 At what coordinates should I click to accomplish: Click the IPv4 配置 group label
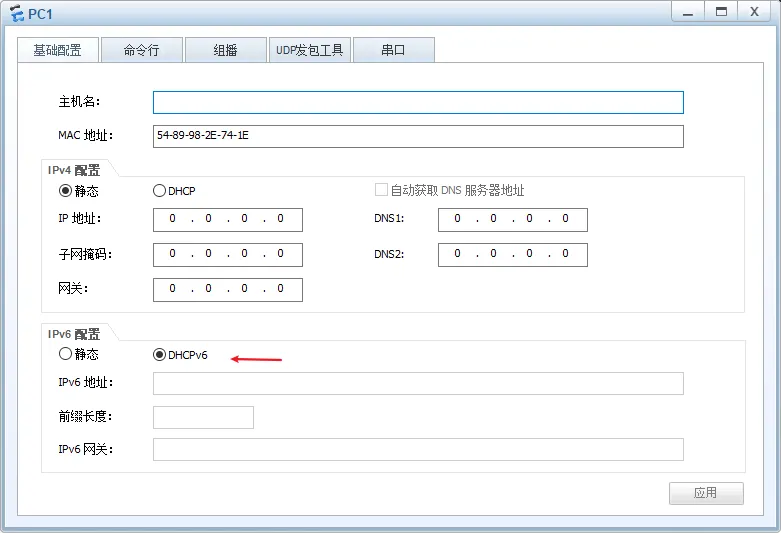74,170
